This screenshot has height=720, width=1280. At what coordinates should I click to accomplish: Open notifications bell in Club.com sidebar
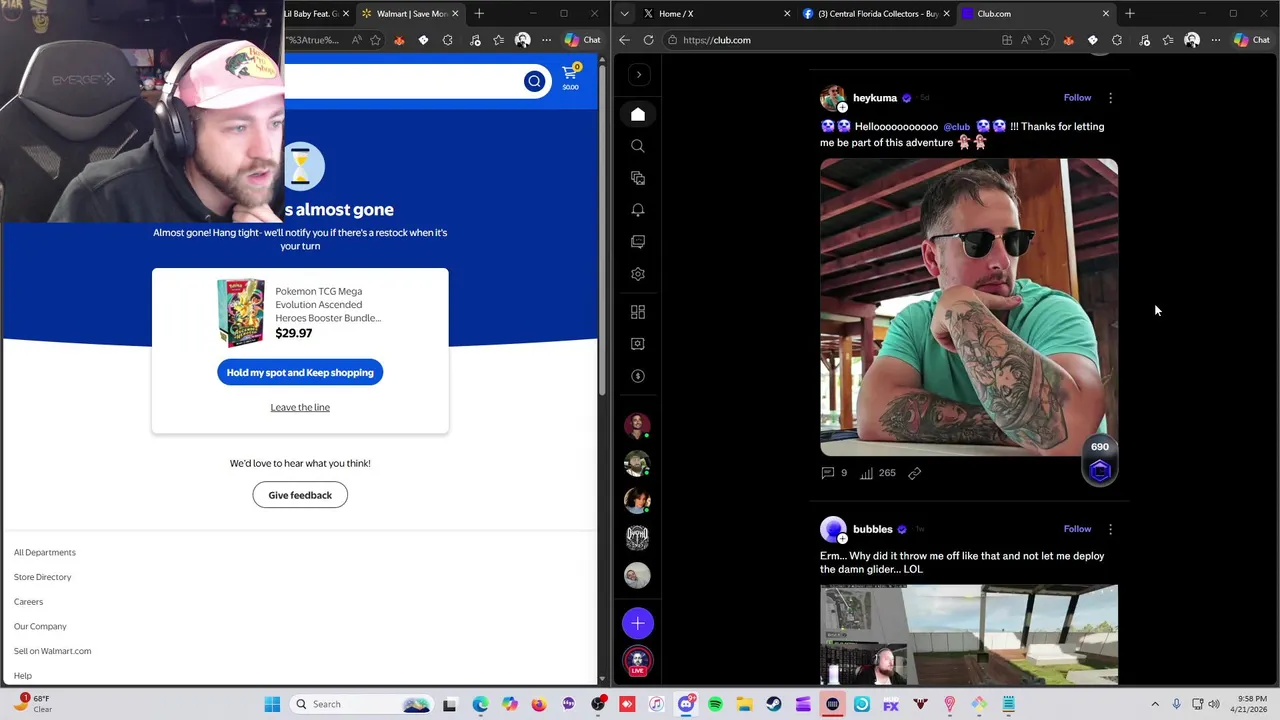tap(638, 210)
